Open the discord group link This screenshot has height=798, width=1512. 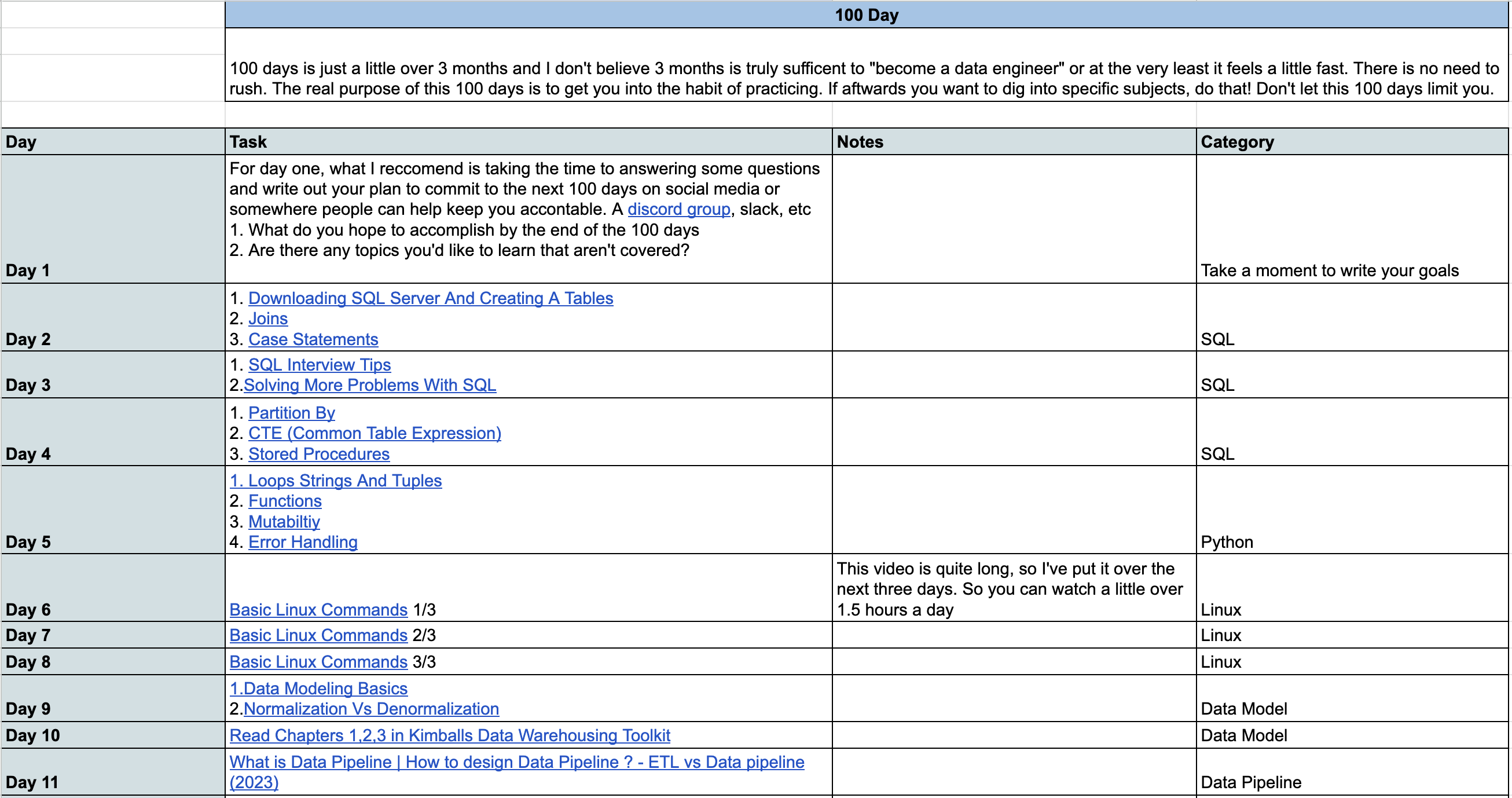[x=678, y=209]
